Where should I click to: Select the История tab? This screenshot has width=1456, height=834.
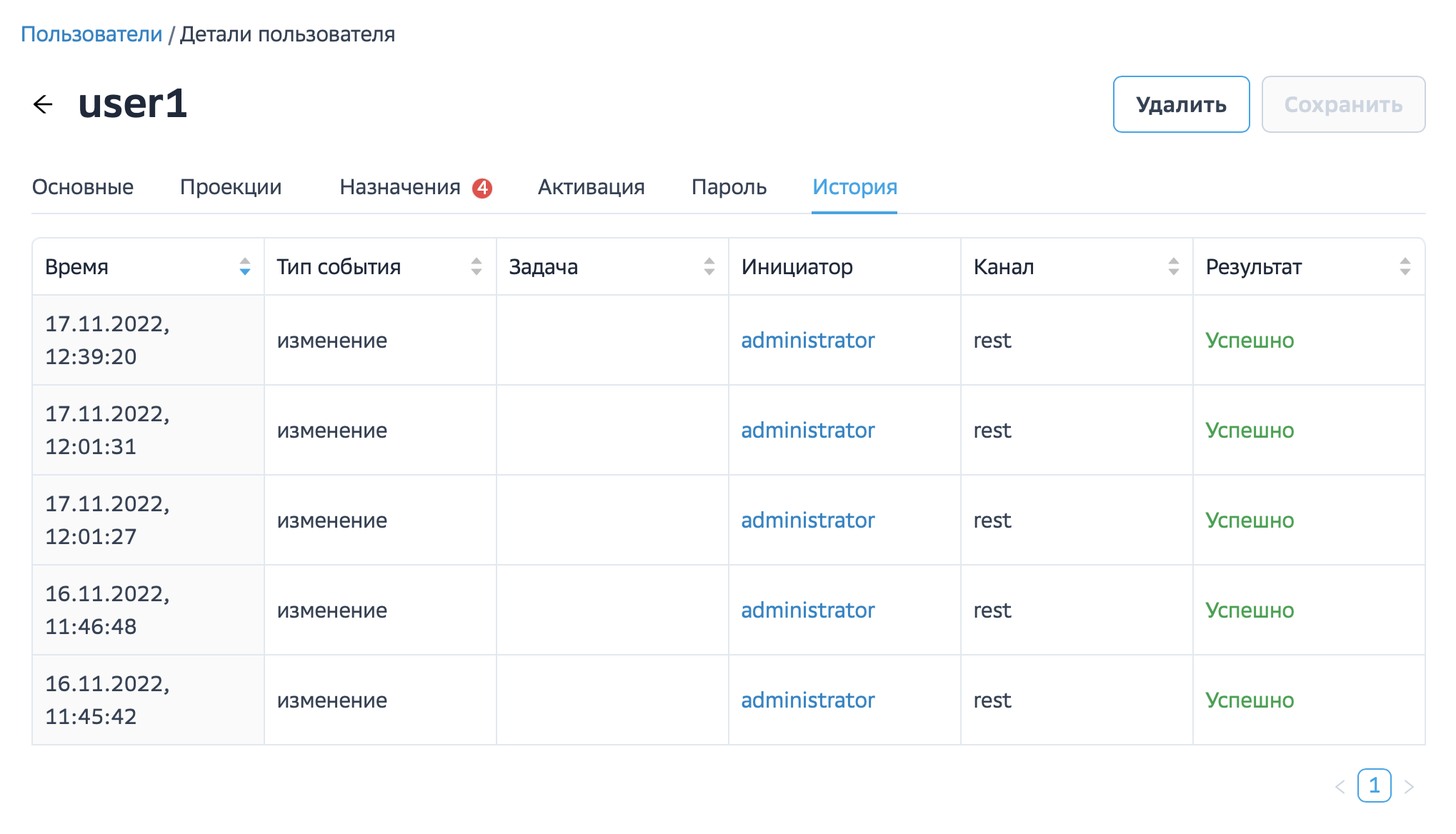tap(854, 187)
